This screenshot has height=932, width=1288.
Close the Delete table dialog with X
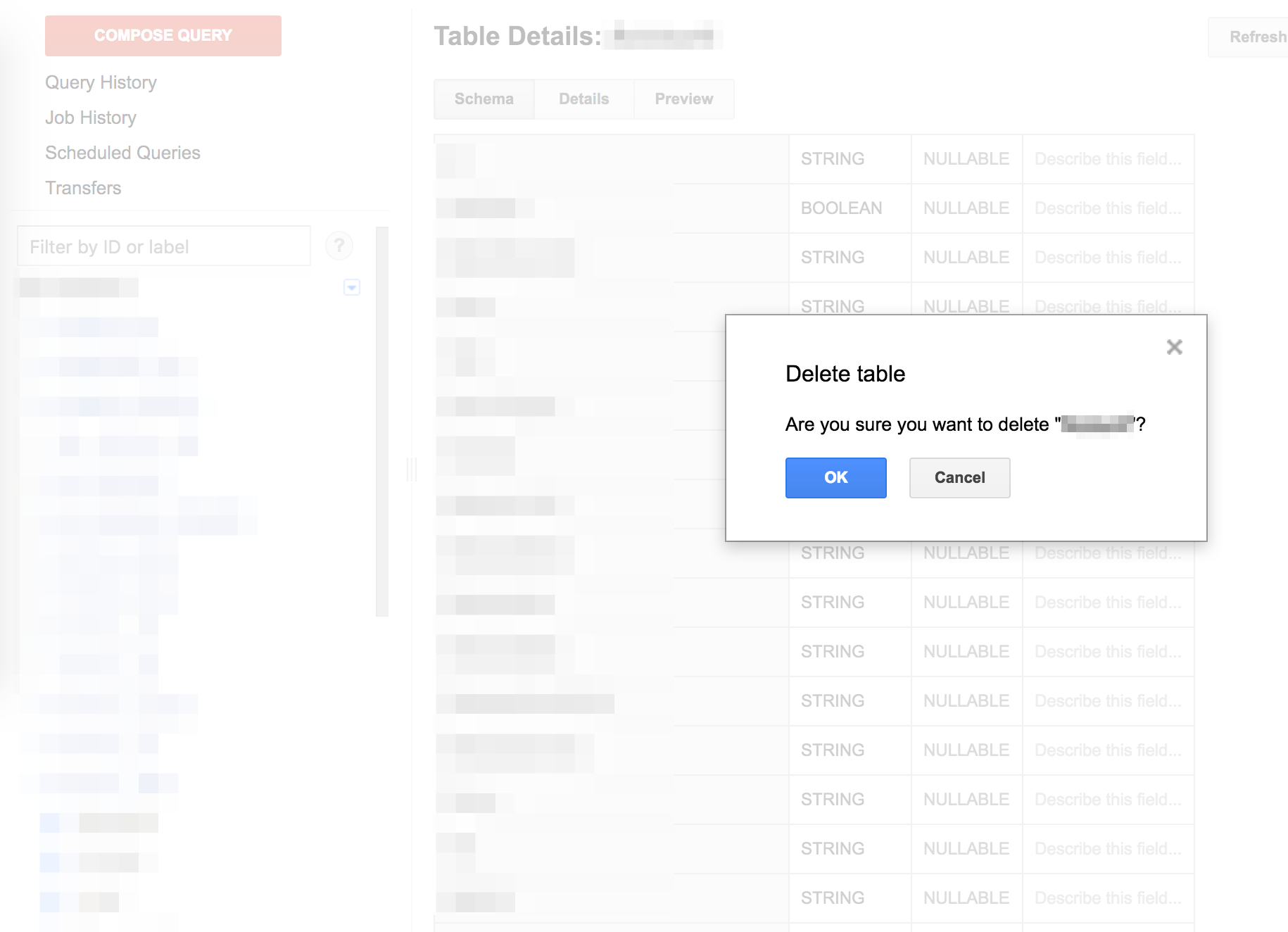pos(1174,347)
